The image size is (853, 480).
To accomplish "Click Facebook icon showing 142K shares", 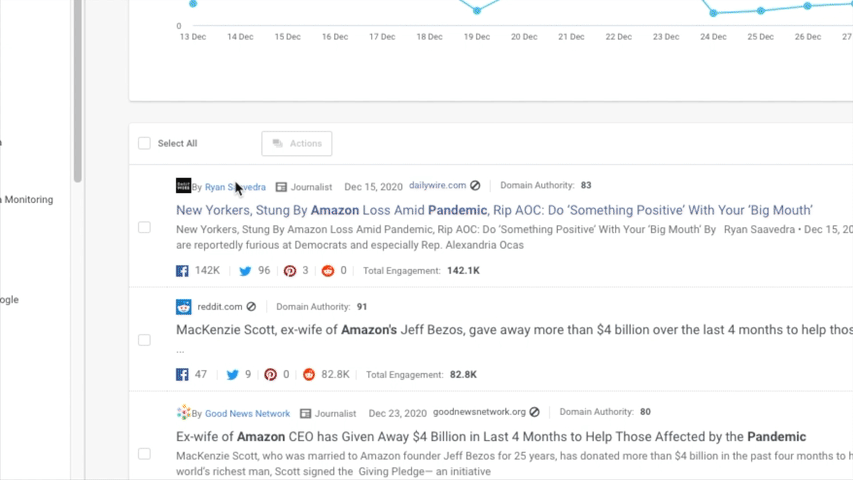I will [182, 271].
